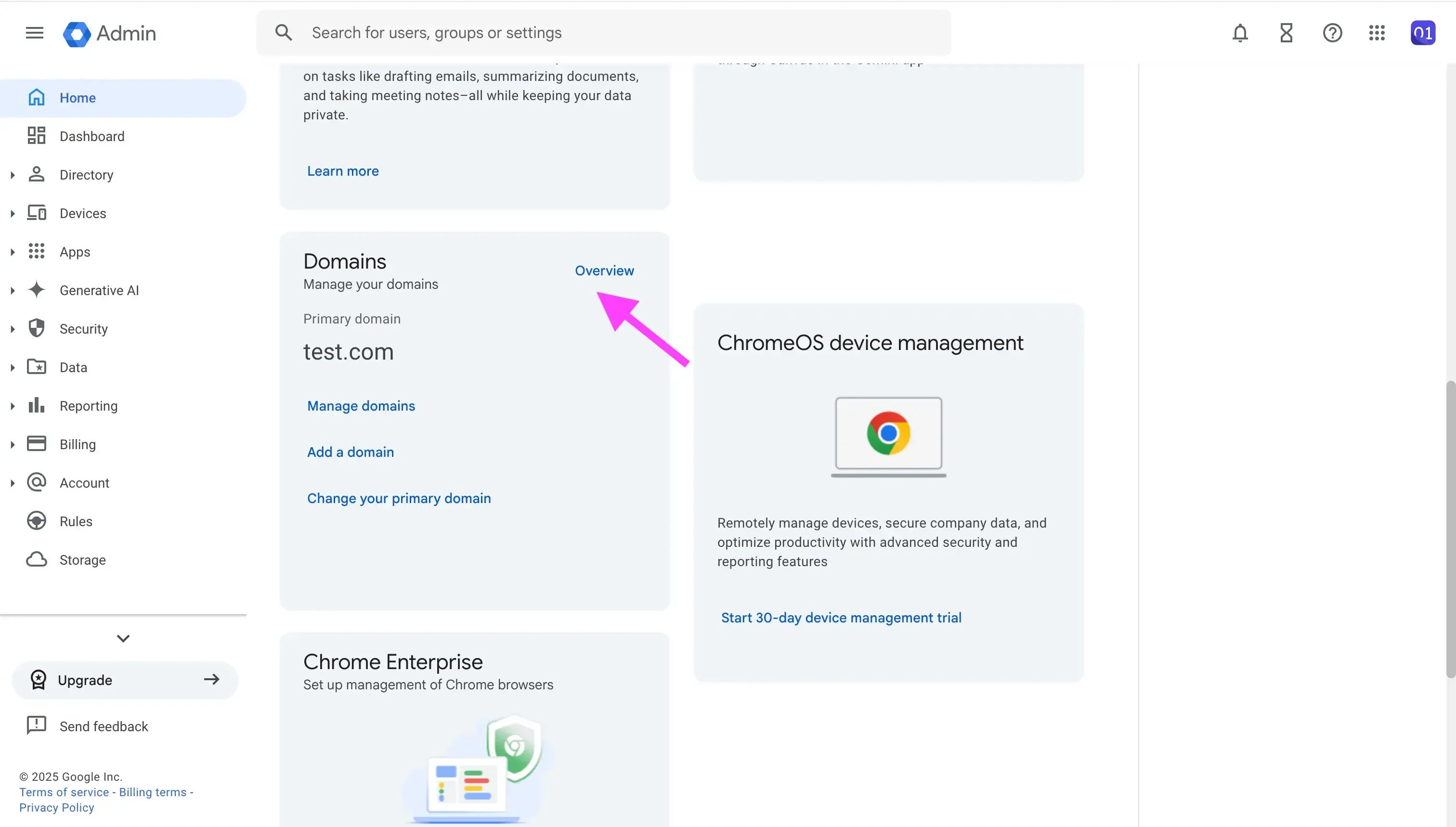Image resolution: width=1456 pixels, height=827 pixels.
Task: Open the account avatar menu
Action: pyautogui.click(x=1423, y=32)
